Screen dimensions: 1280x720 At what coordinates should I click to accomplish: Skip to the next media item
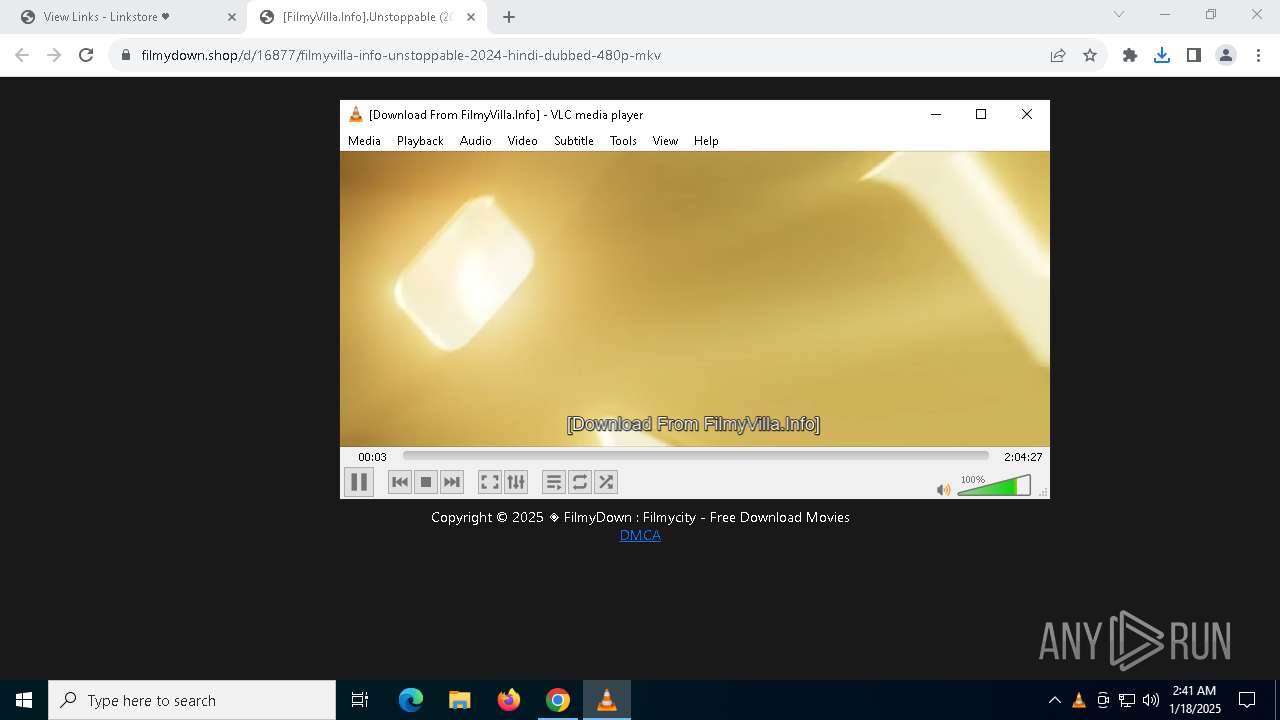point(452,482)
